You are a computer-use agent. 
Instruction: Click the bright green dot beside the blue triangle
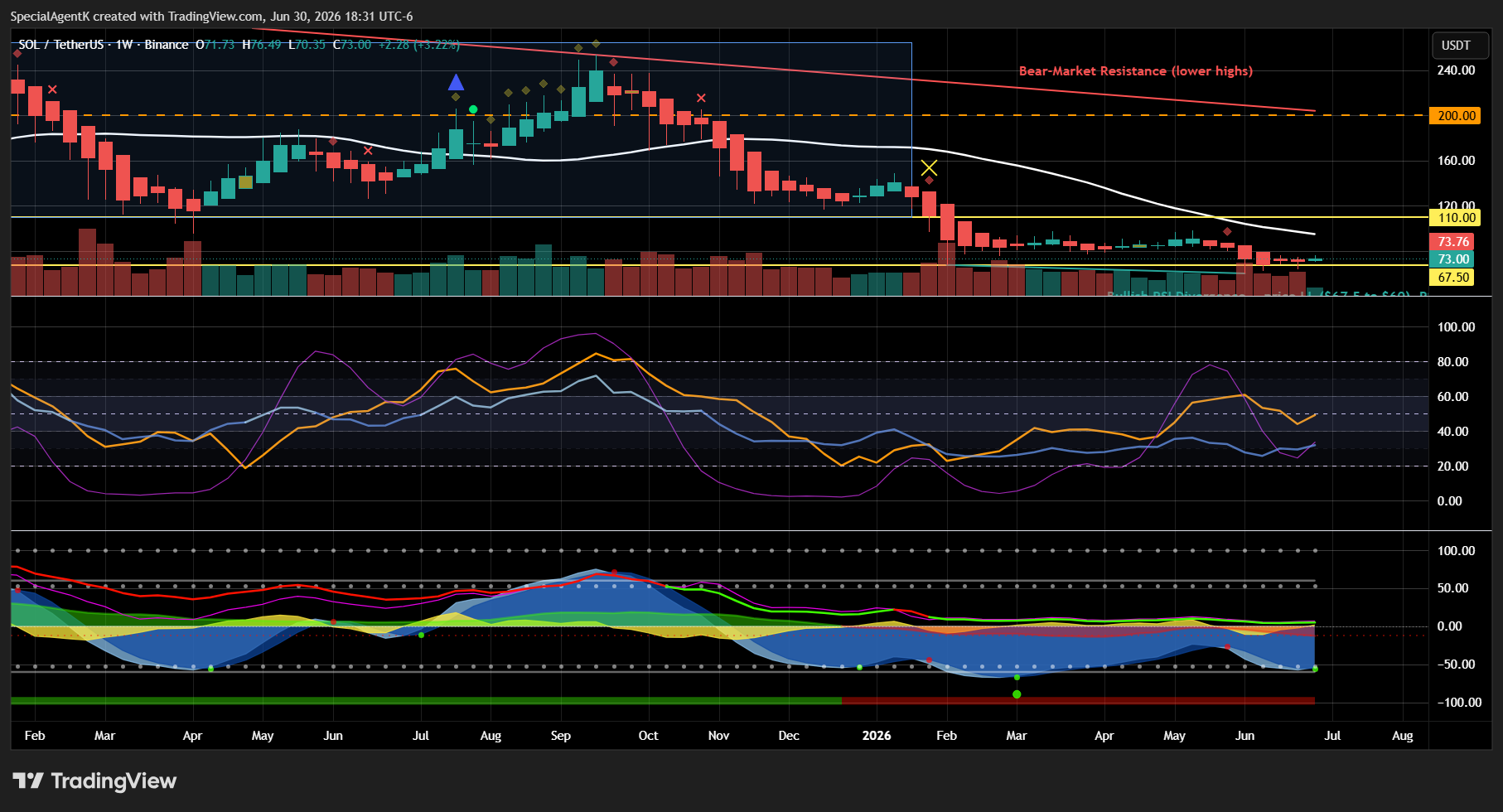pos(473,109)
